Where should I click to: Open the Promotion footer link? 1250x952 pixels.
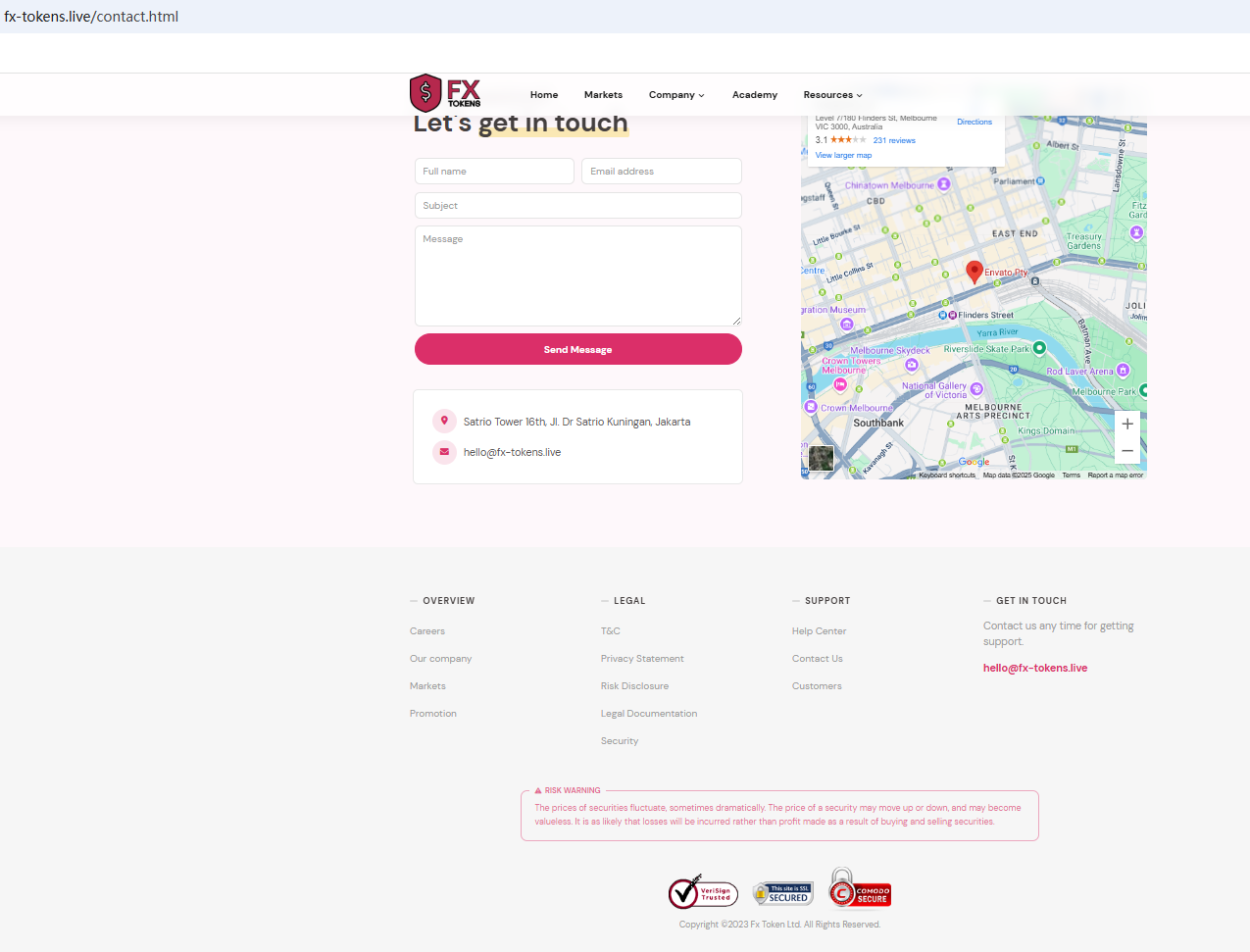[433, 714]
